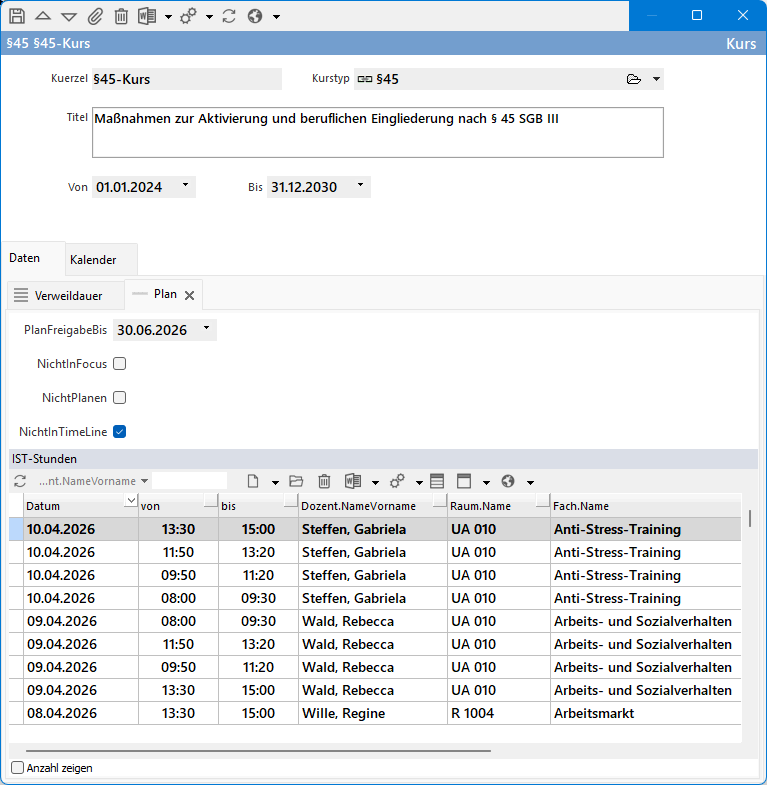Open the Kurstyp dropdown arrow
The width and height of the screenshot is (769, 785).
coord(656,79)
